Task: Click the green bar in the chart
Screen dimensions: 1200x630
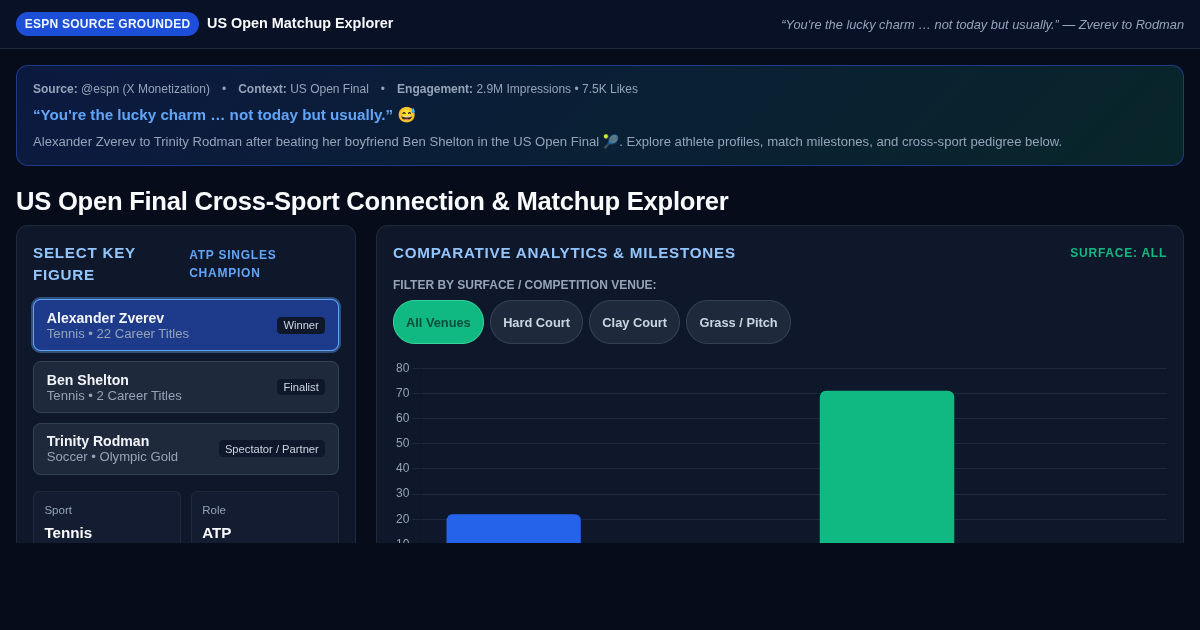Action: pos(887,467)
